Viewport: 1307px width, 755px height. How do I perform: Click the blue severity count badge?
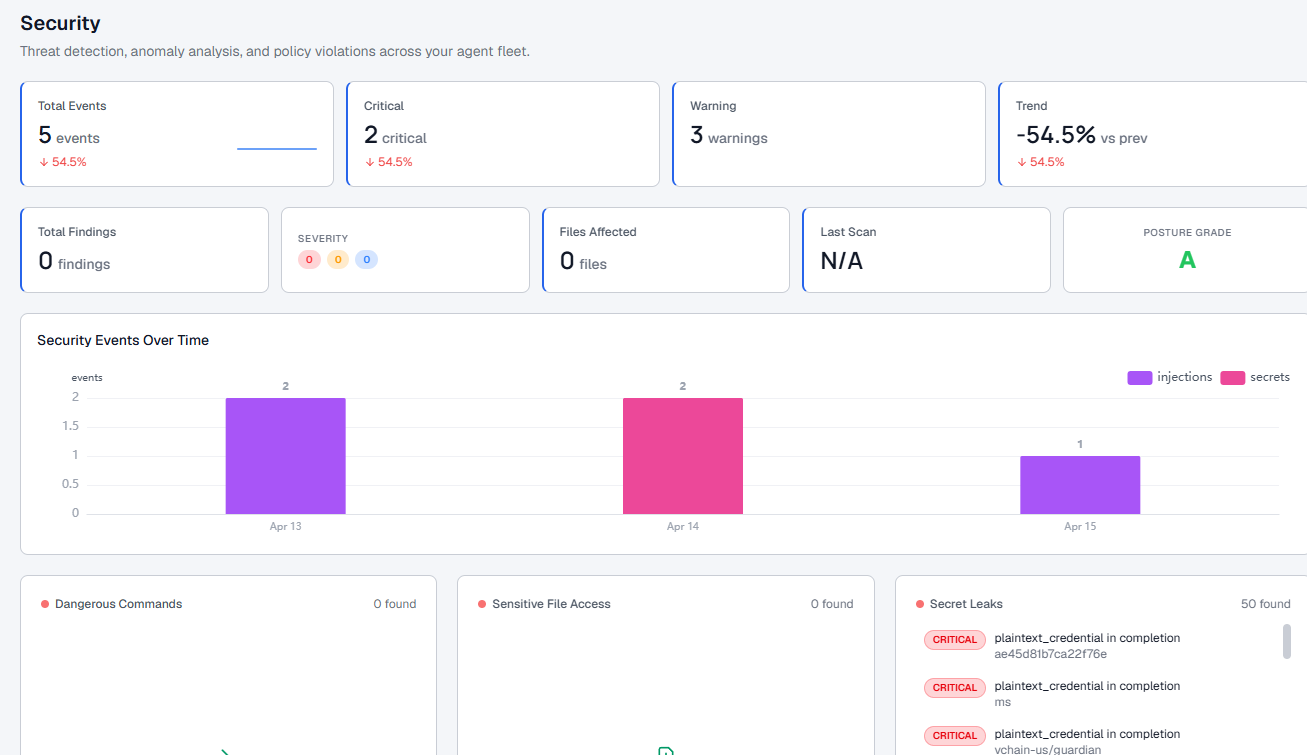click(366, 260)
